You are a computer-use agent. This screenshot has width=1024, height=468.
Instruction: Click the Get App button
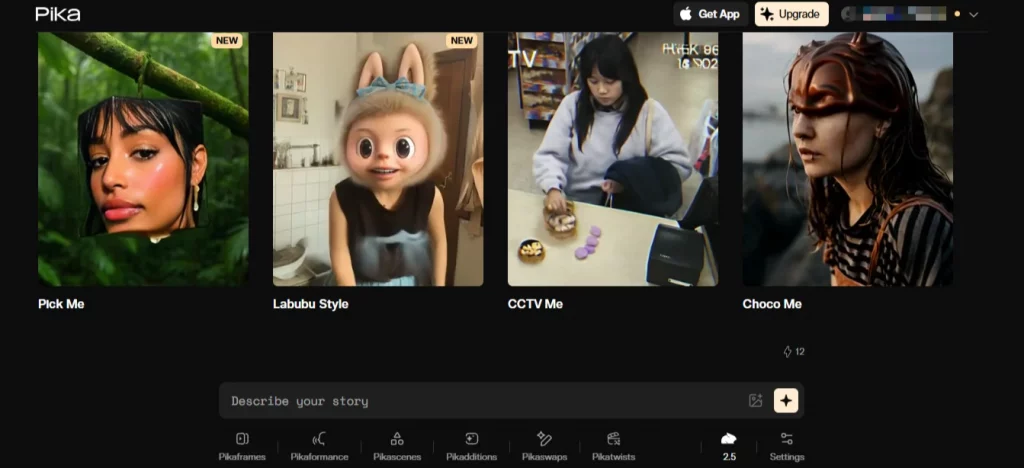tap(710, 14)
